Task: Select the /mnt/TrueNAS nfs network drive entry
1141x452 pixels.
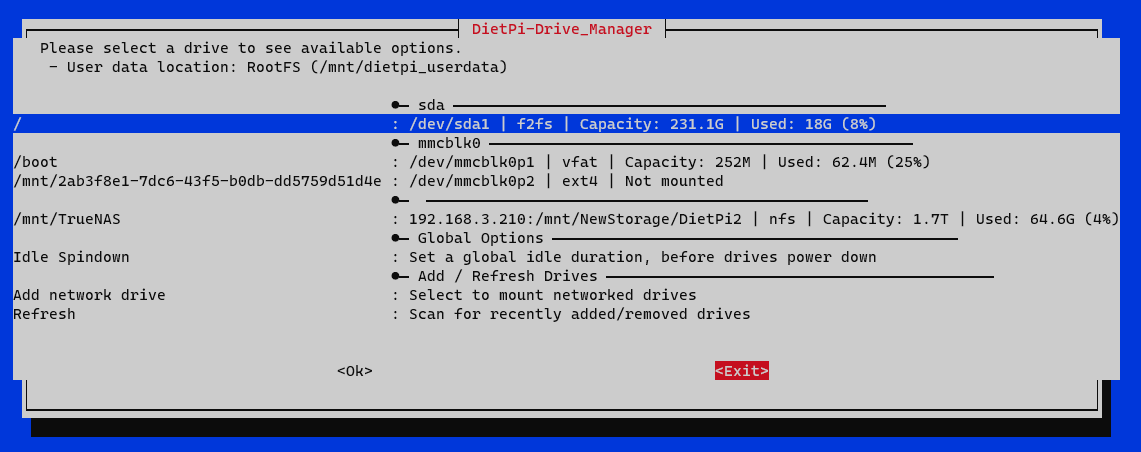Action: (x=566, y=218)
